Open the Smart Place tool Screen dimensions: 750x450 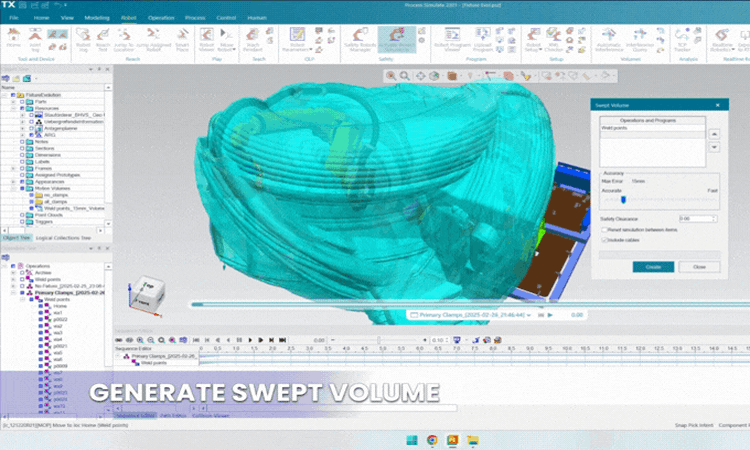point(182,39)
